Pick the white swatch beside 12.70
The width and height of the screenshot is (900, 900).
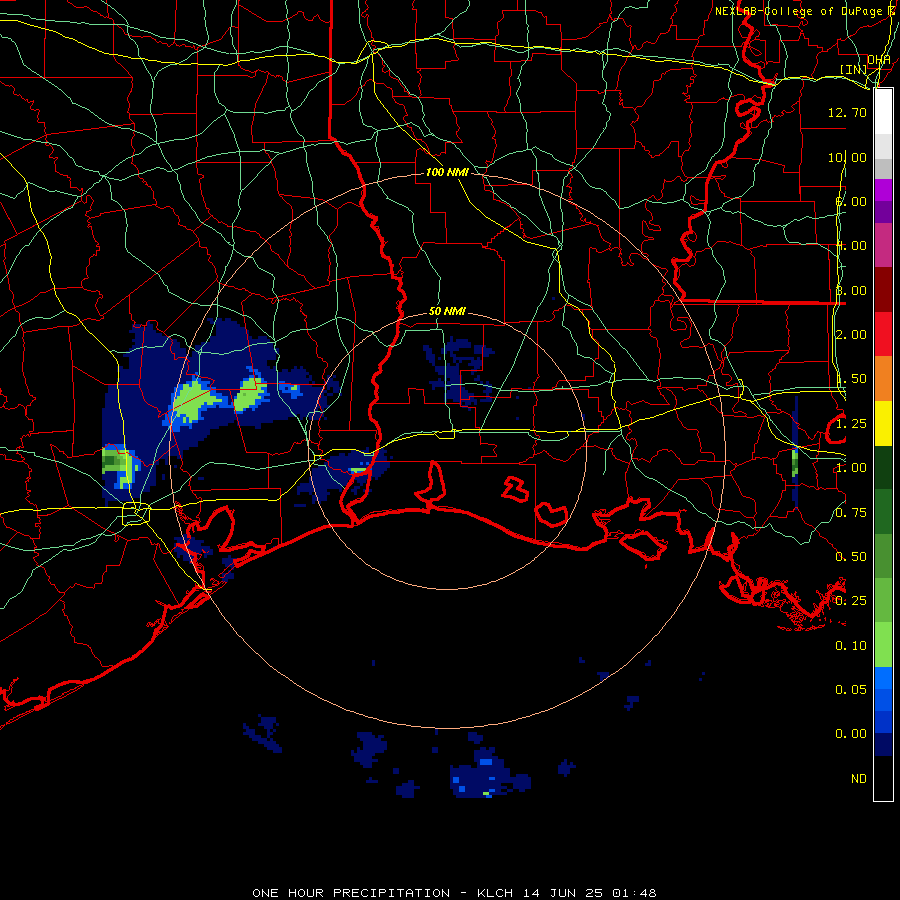[883, 112]
